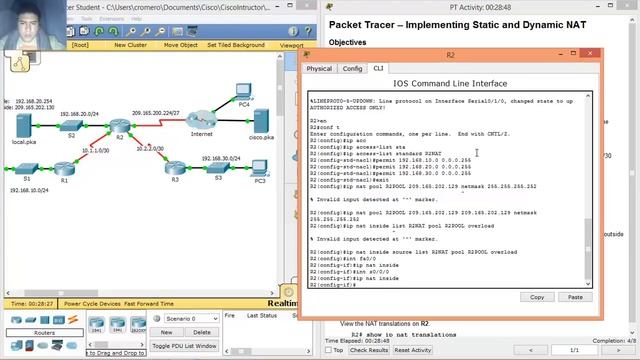The width and height of the screenshot is (640, 360).
Task: Open the Custom Devices Dialog icon
Action: click(x=192, y=31)
